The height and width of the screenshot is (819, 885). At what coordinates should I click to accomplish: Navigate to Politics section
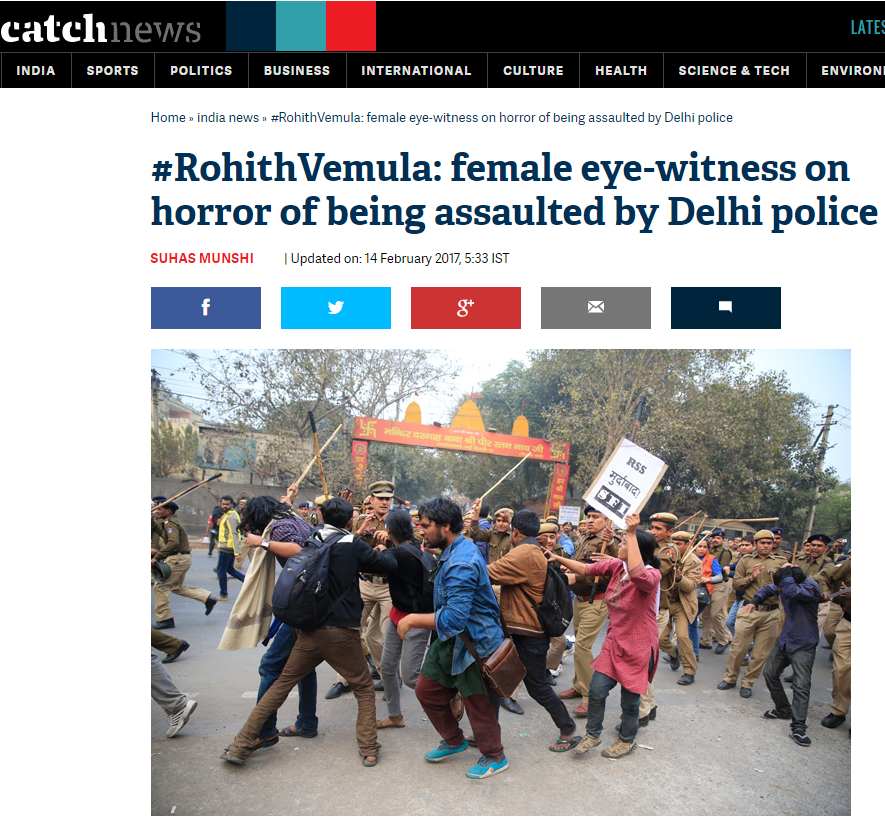pos(201,71)
